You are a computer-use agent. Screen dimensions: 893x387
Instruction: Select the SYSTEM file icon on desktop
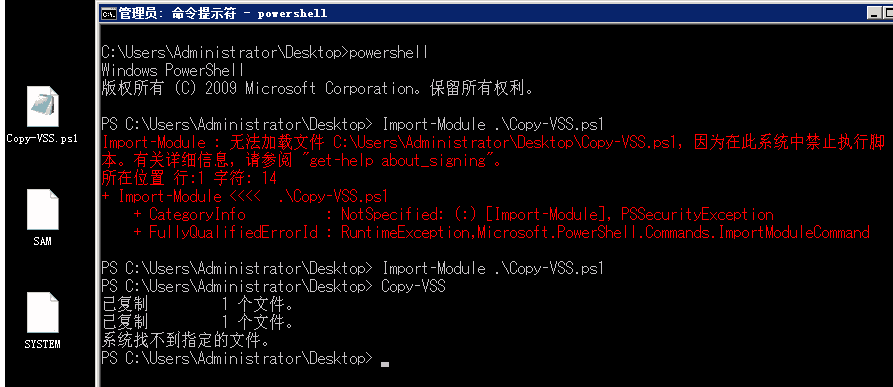43,312
